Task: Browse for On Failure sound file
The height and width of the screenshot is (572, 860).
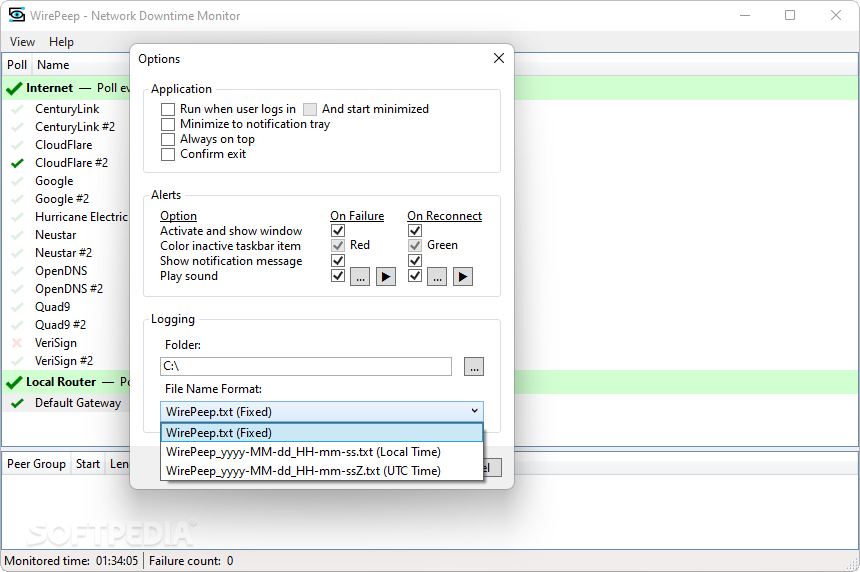Action: point(360,276)
